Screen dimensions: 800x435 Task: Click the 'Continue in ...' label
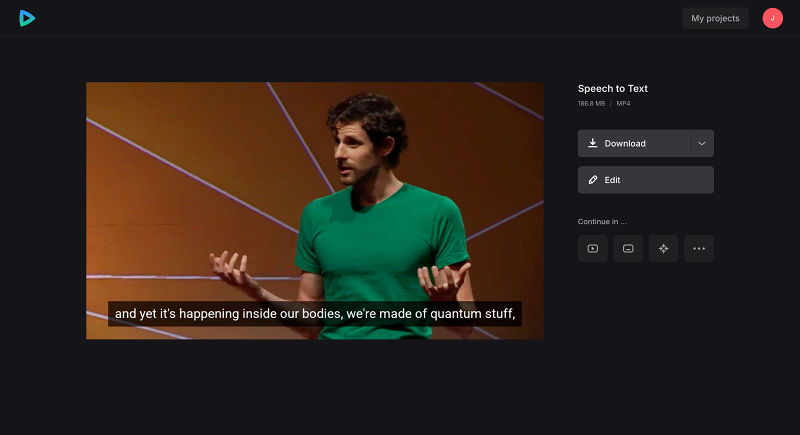[x=602, y=221]
